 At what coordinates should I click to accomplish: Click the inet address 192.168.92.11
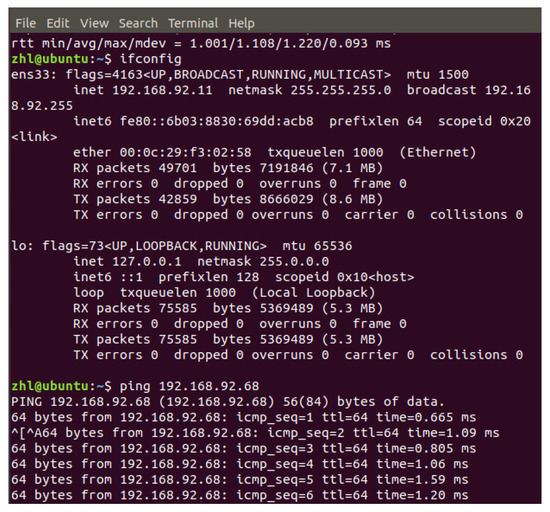162,90
